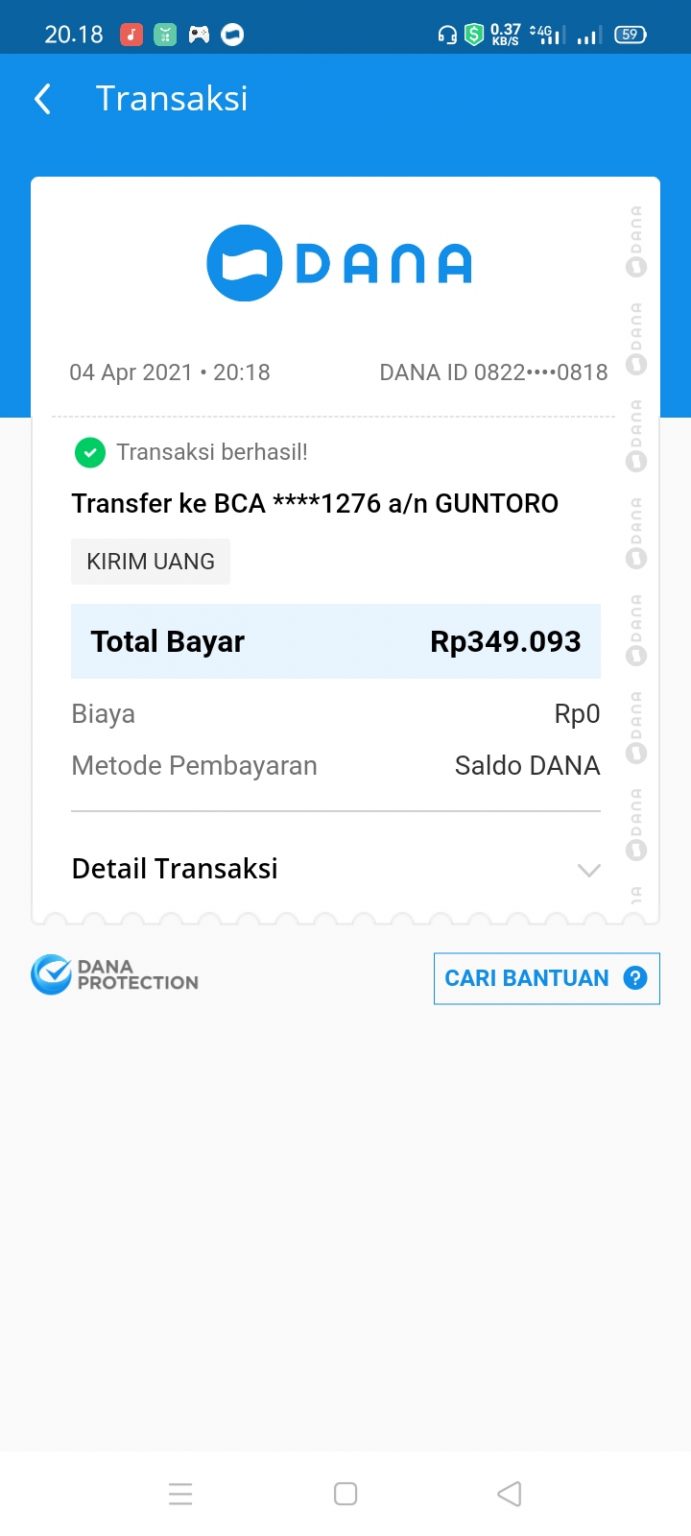Tap the Metode Pembayaran Saldo DANA row
The image size is (691, 1536).
[x=336, y=766]
